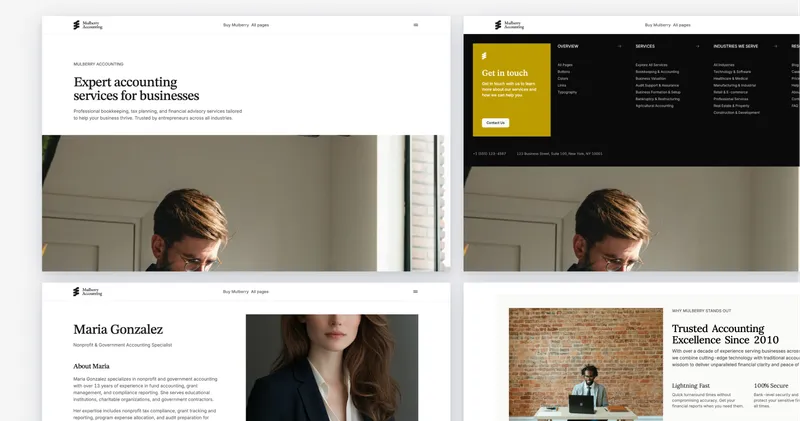Open the hamburger menu on the hero page
This screenshot has height=421, width=800.
415,24
